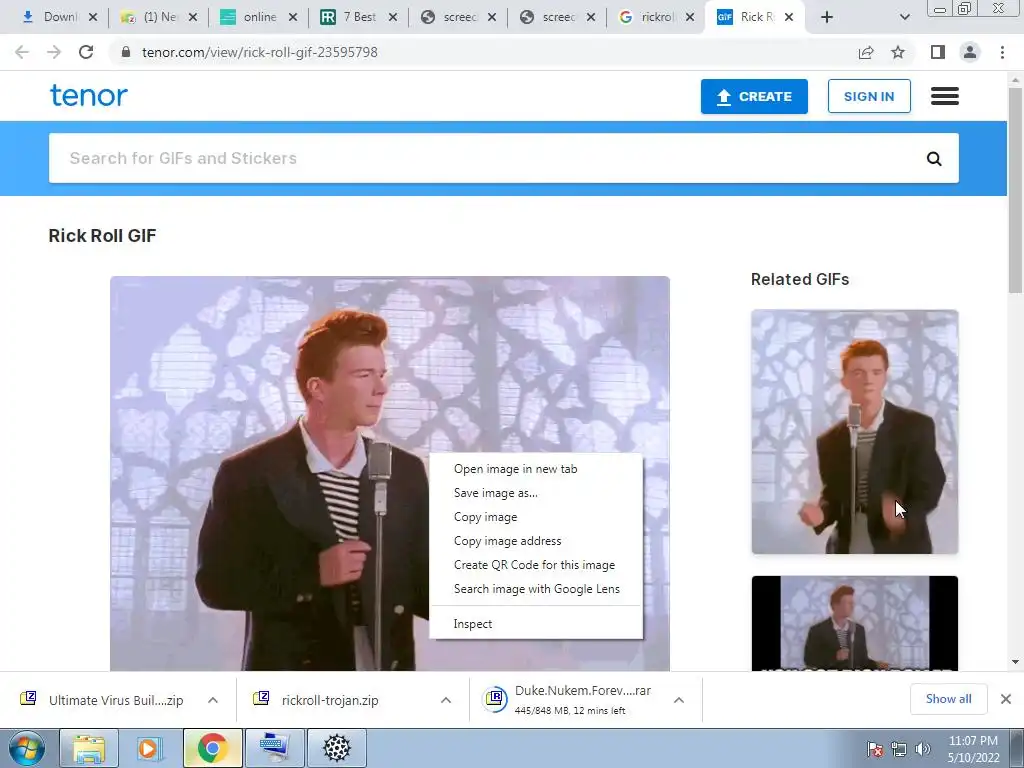Viewport: 1024px width, 768px height.
Task: Click the scrollbar down arrow
Action: click(1015, 662)
